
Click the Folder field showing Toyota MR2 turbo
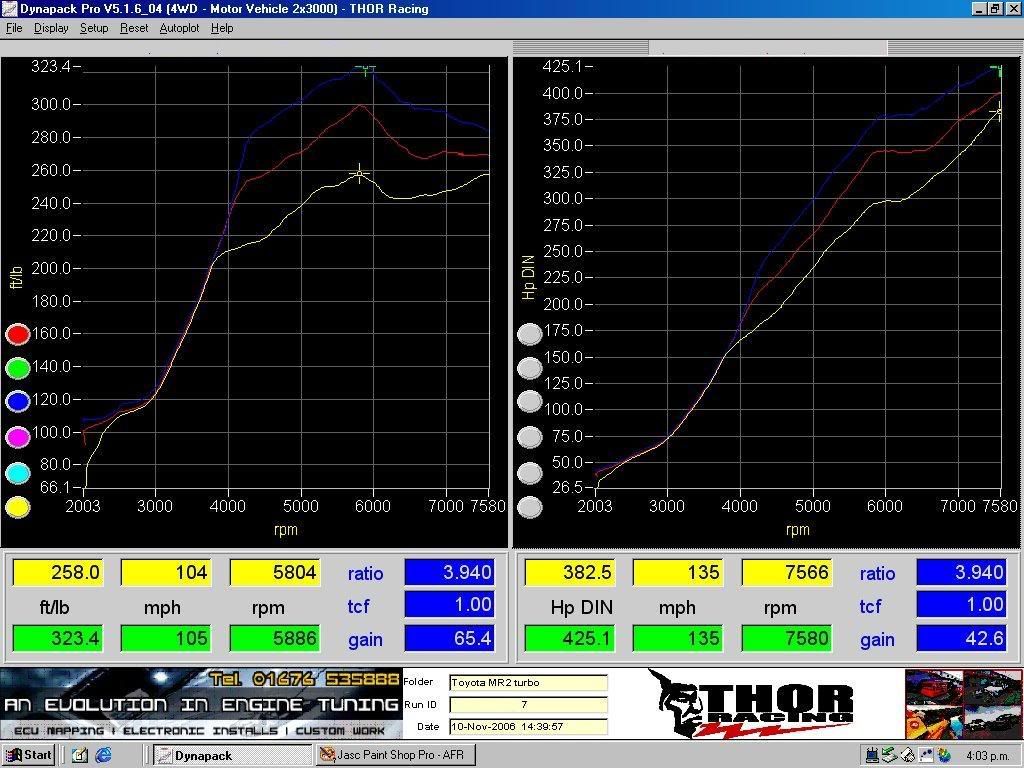click(528, 683)
